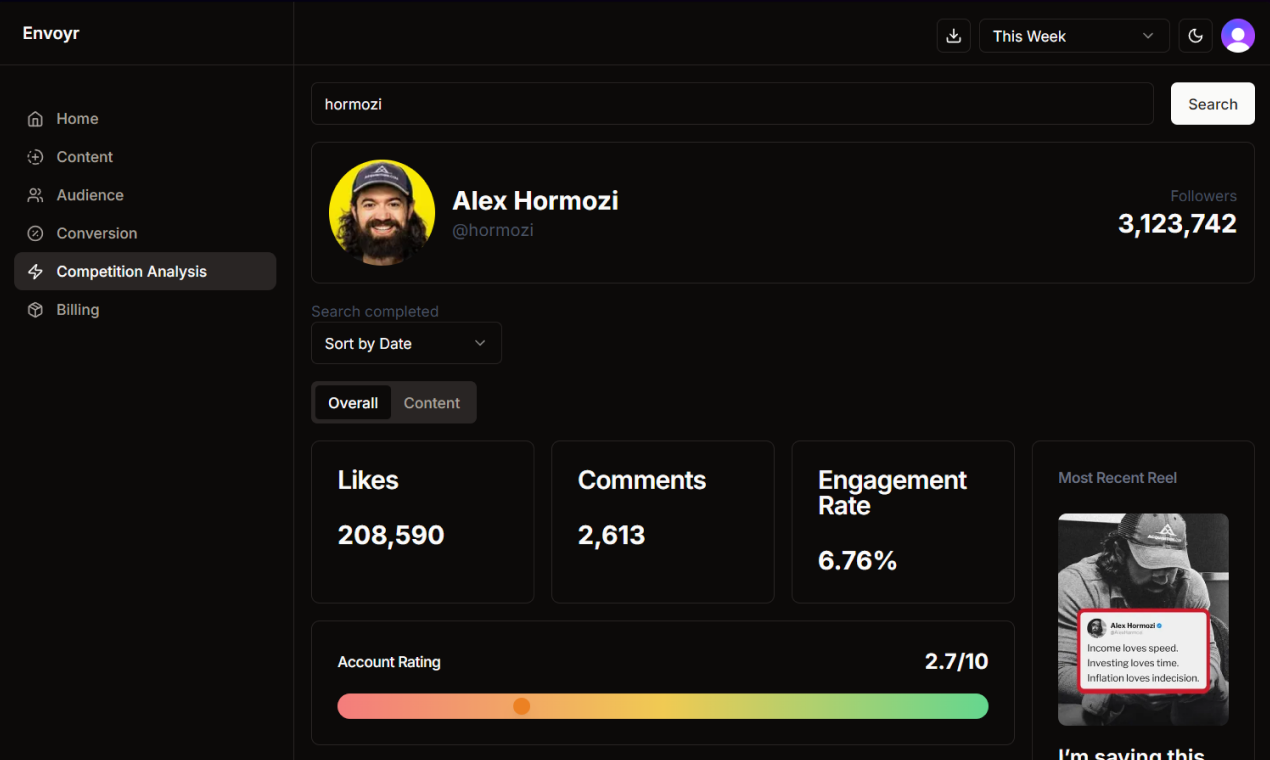Click the Comments card heading
The height and width of the screenshot is (760, 1270).
click(642, 480)
